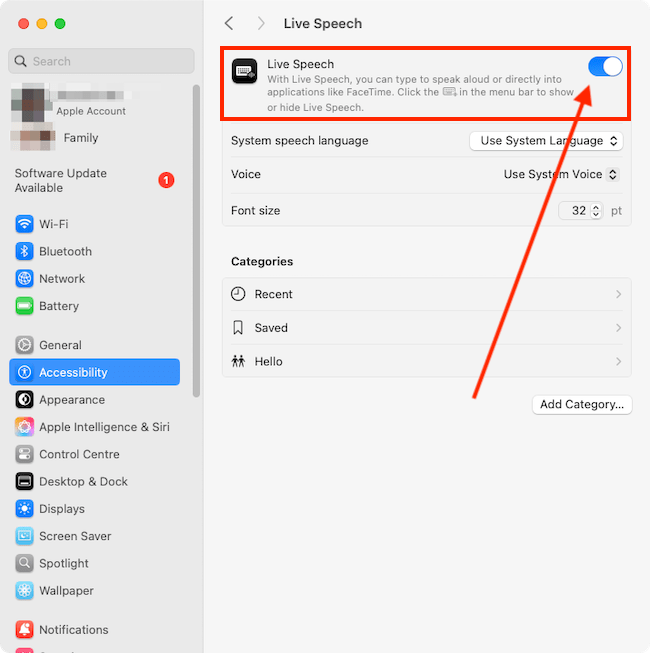
Task: Click the sidebar Search field
Action: tap(101, 61)
